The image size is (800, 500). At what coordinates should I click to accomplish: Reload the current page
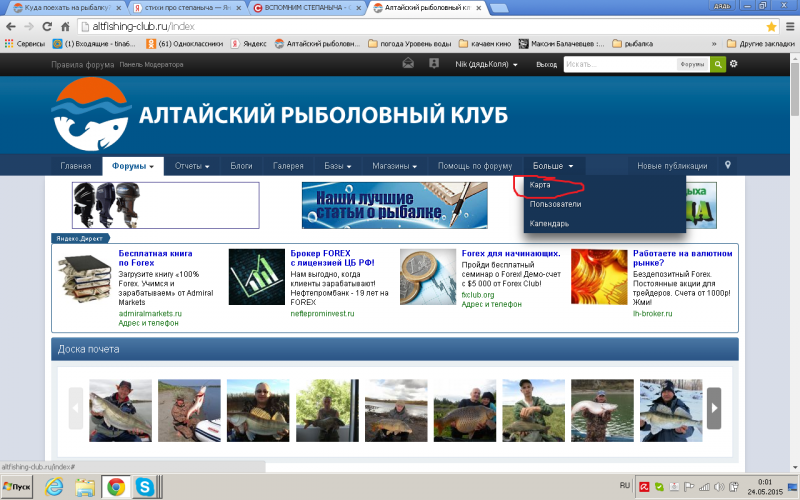tap(47, 27)
